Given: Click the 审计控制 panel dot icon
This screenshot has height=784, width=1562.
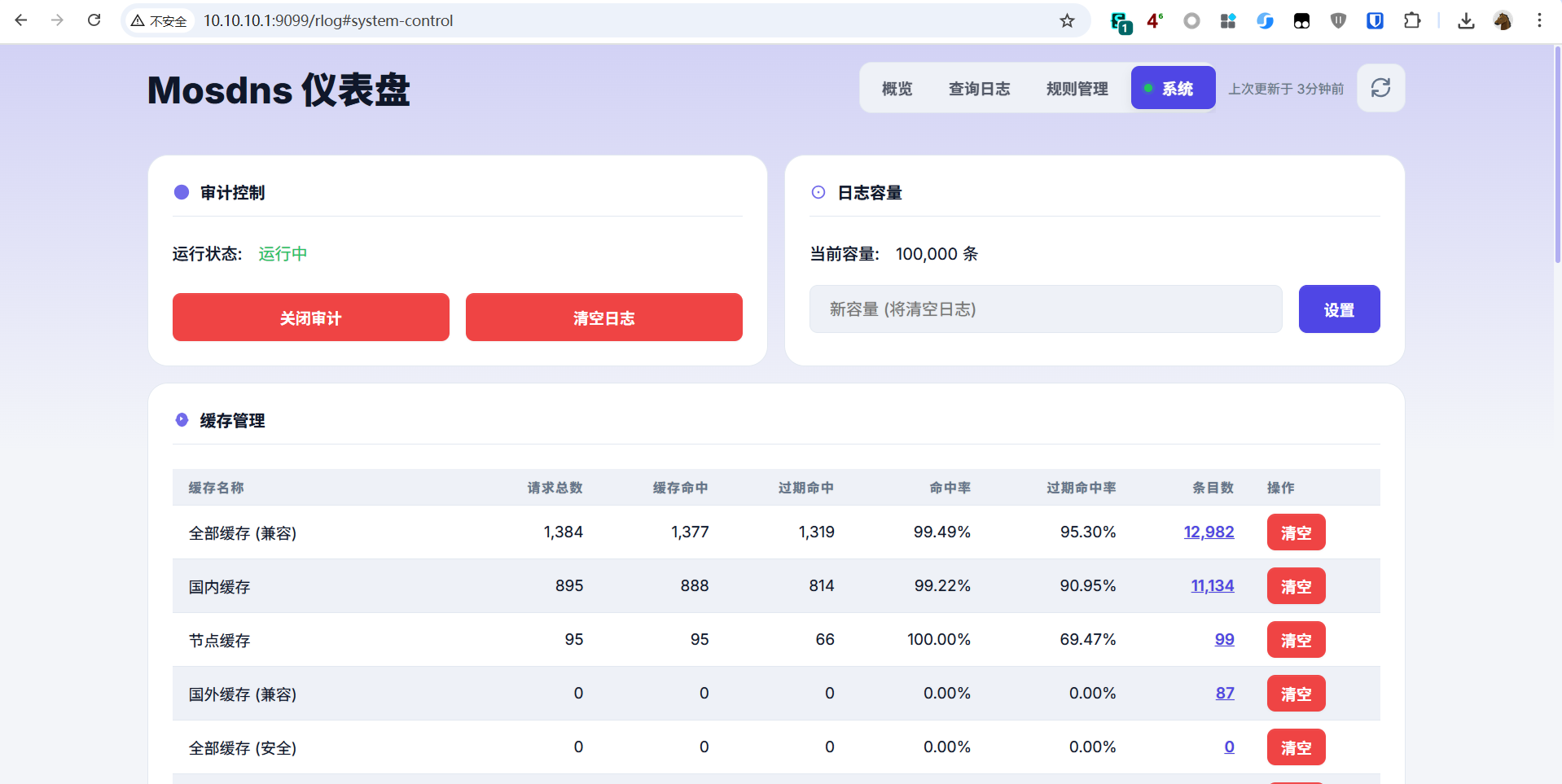Looking at the screenshot, I should point(181,192).
